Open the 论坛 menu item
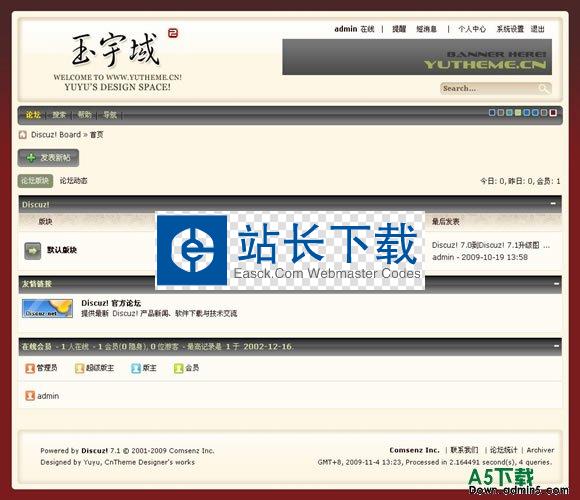This screenshot has width=580, height=500. point(33,115)
